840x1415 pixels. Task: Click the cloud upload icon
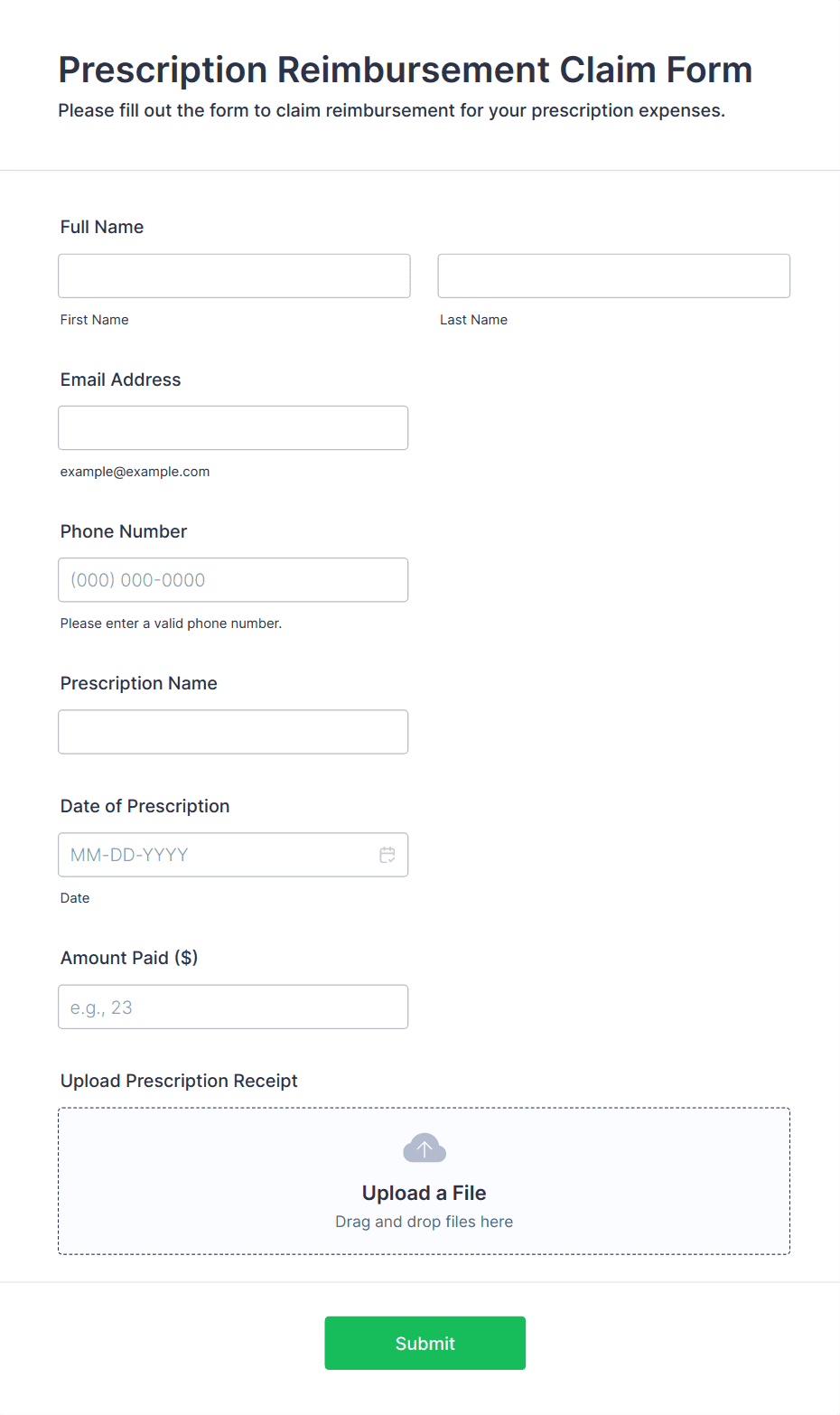(x=425, y=1148)
